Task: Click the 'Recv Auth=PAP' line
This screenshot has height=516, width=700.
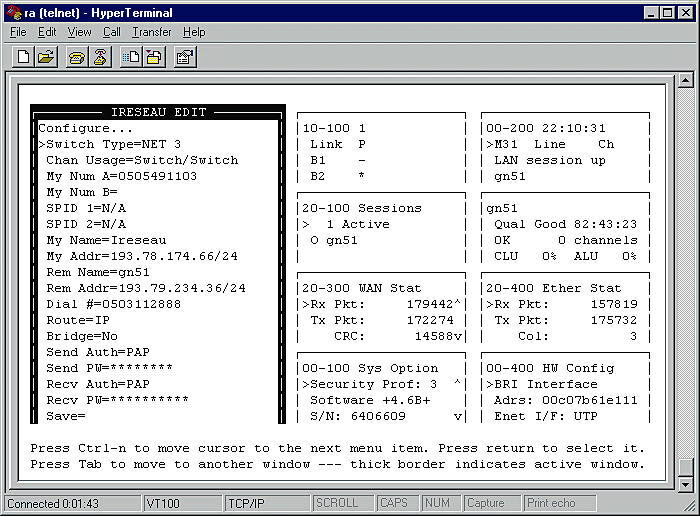Action: (98, 384)
